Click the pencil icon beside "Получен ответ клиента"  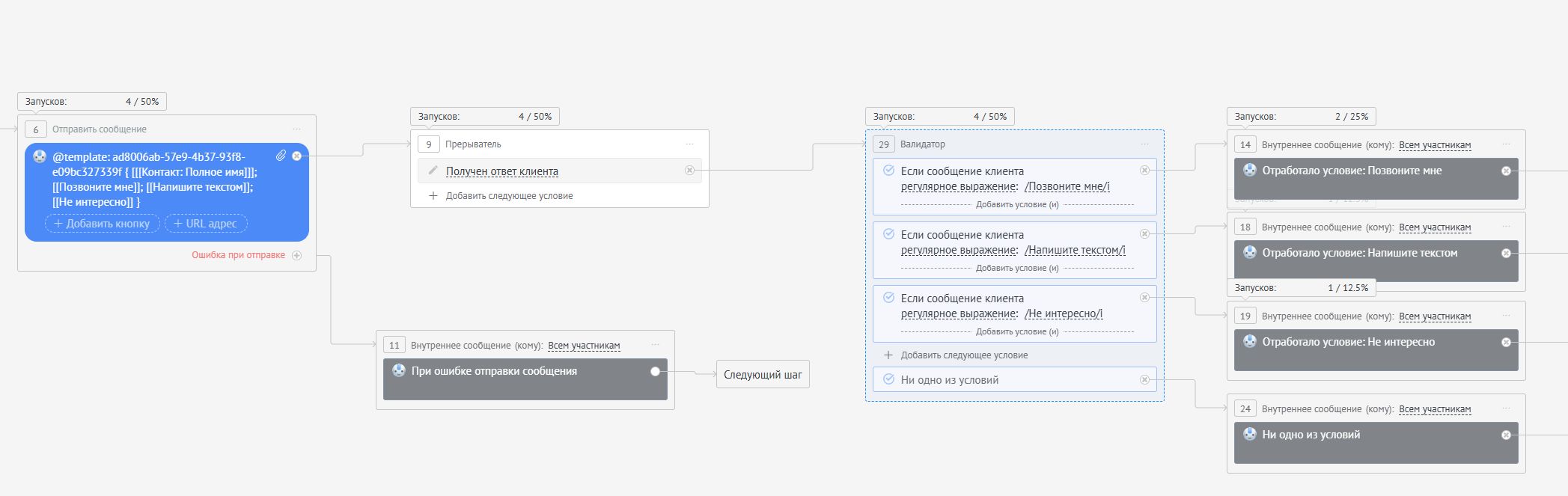433,171
